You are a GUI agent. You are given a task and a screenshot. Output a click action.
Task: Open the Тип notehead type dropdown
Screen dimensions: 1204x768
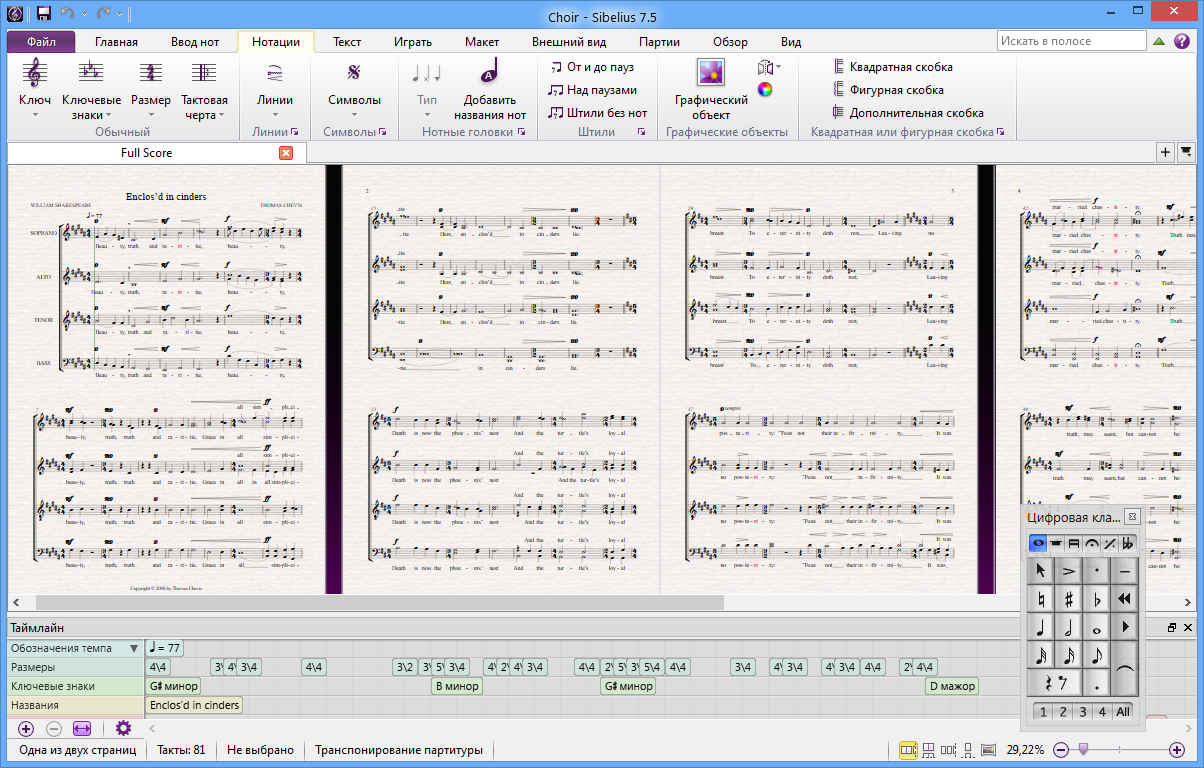(x=427, y=88)
